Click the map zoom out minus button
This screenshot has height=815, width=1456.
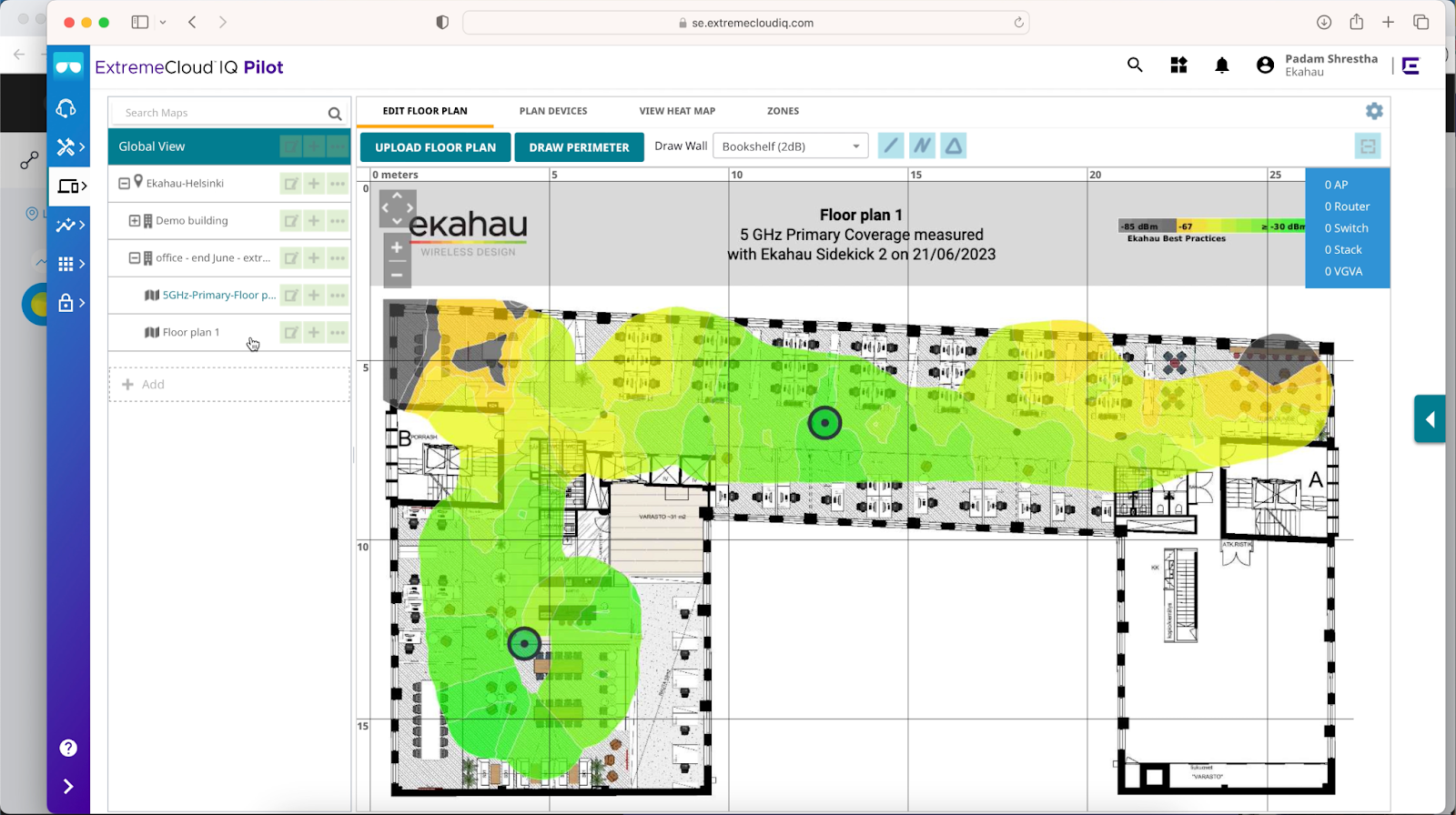pos(397,274)
